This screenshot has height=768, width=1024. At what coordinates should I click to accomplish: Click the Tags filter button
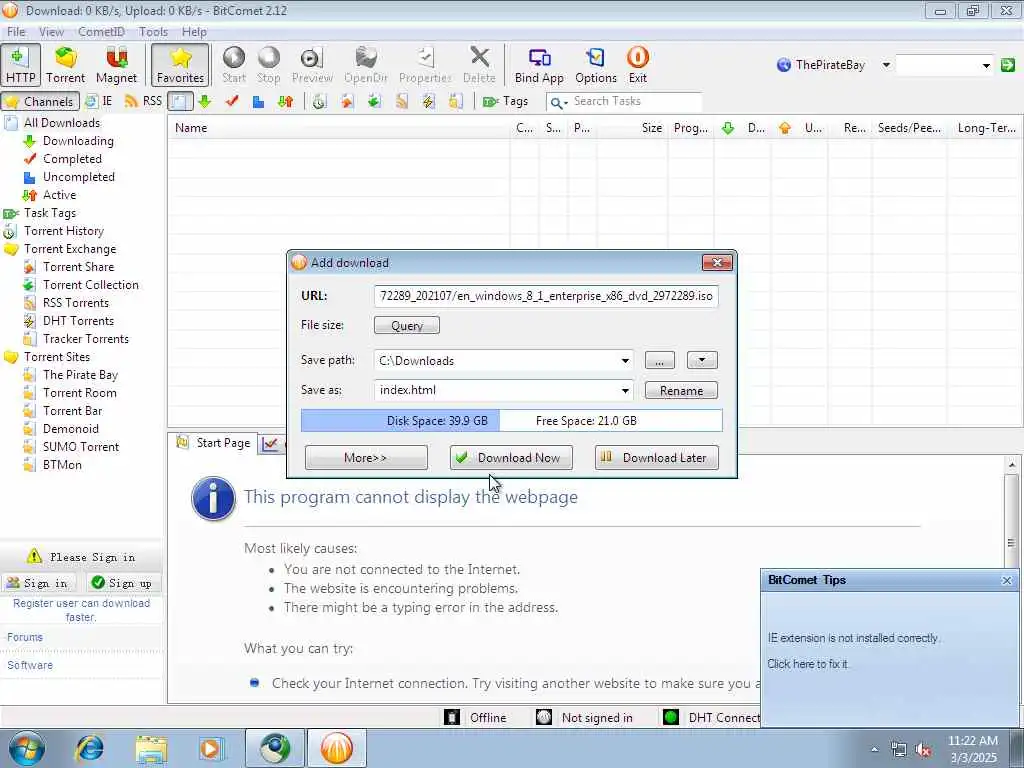pyautogui.click(x=505, y=101)
